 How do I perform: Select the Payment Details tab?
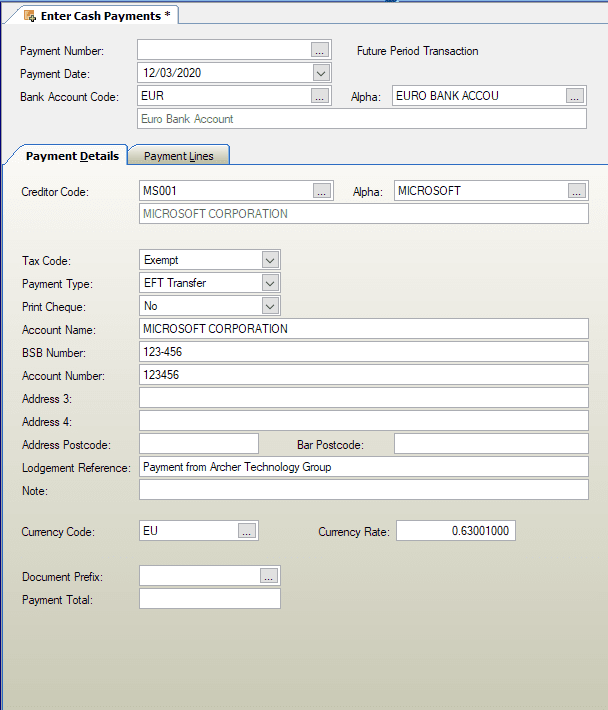(x=72, y=156)
